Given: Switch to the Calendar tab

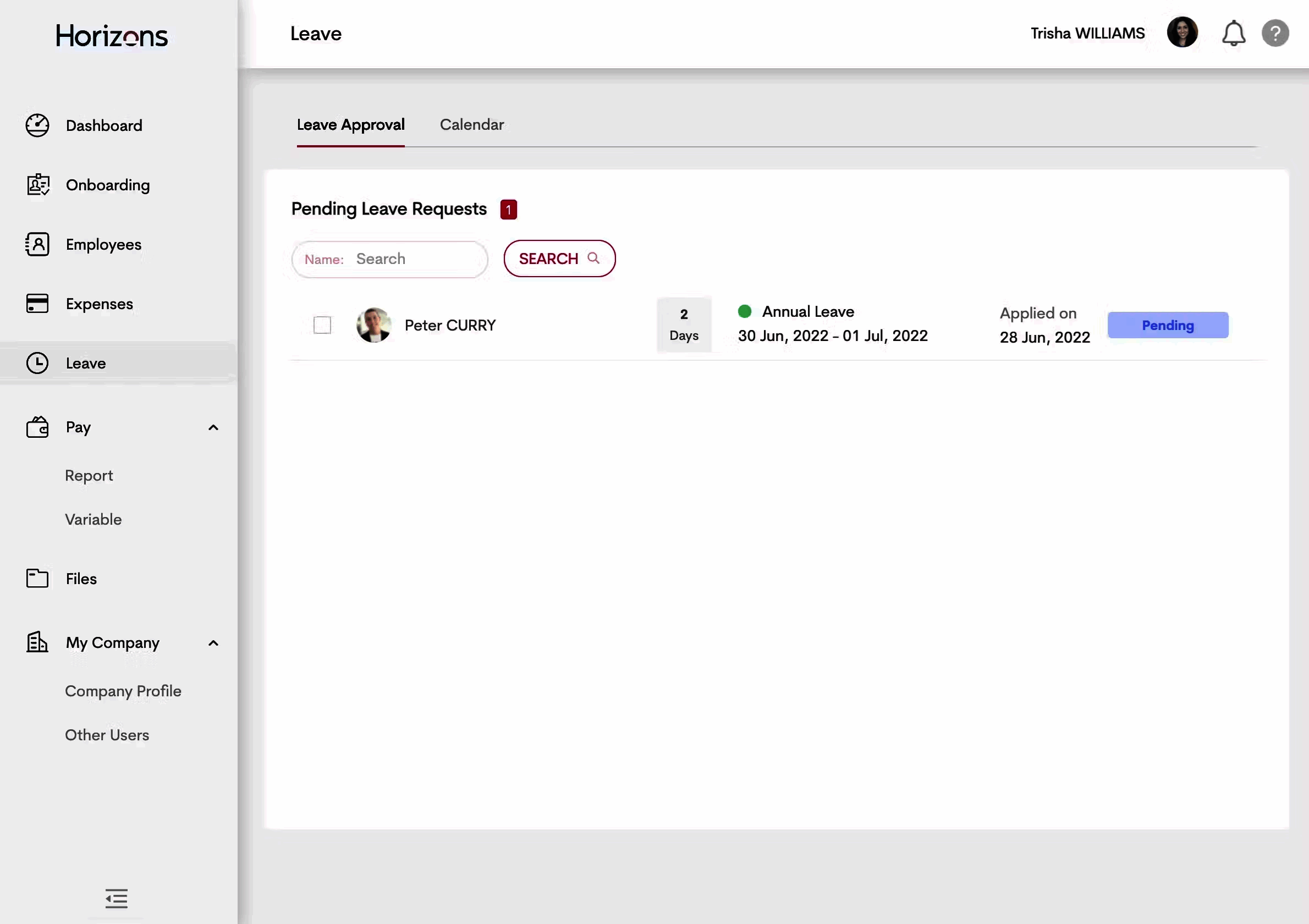Looking at the screenshot, I should click(471, 124).
